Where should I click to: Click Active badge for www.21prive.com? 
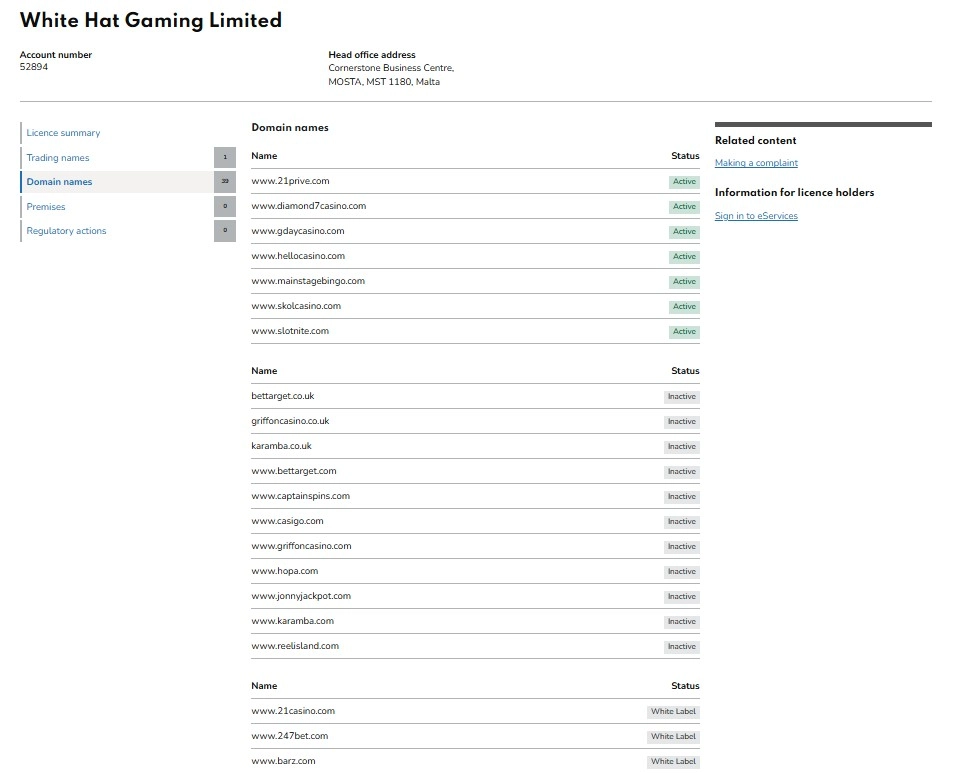684,182
